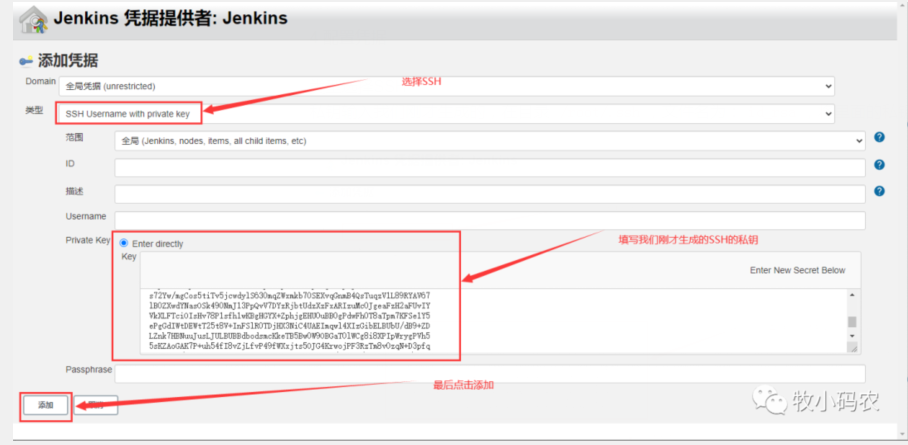Screen dimensions: 908x445
Task: Click the Jenkins credentials provider logo icon
Action: click(x=34, y=20)
